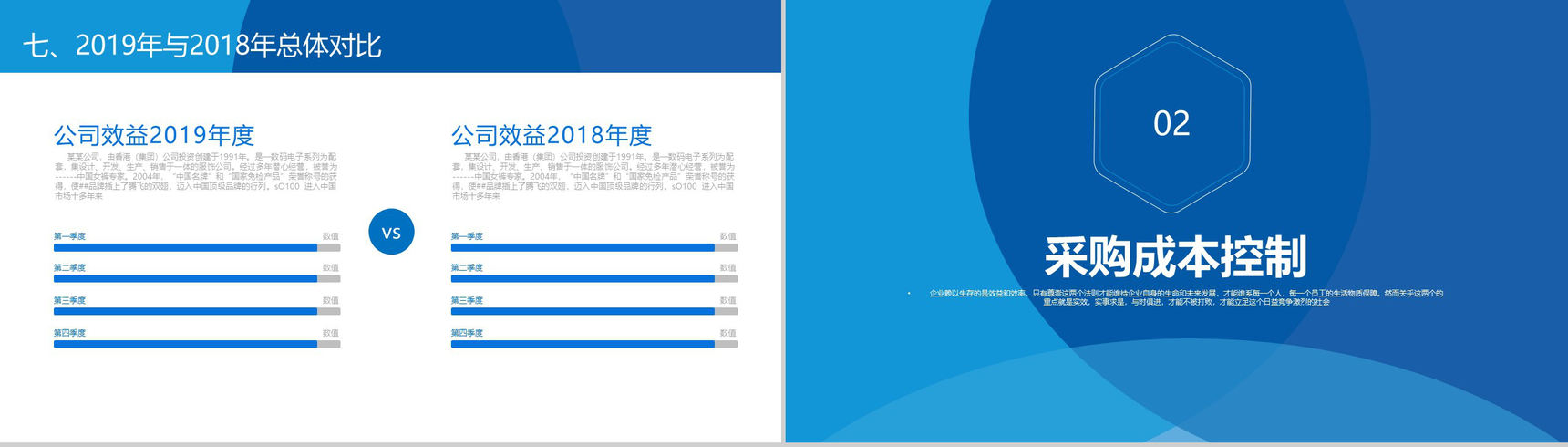Viewport: 1568px width, 447px height.
Task: Click the description paragraph under 公司效益2019年度
Action: [x=196, y=176]
